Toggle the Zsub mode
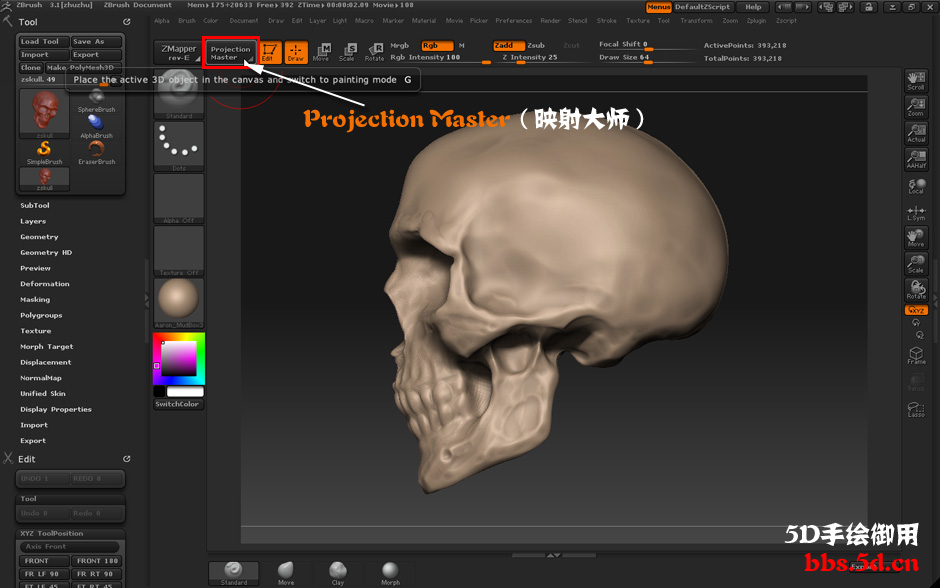 tap(536, 46)
